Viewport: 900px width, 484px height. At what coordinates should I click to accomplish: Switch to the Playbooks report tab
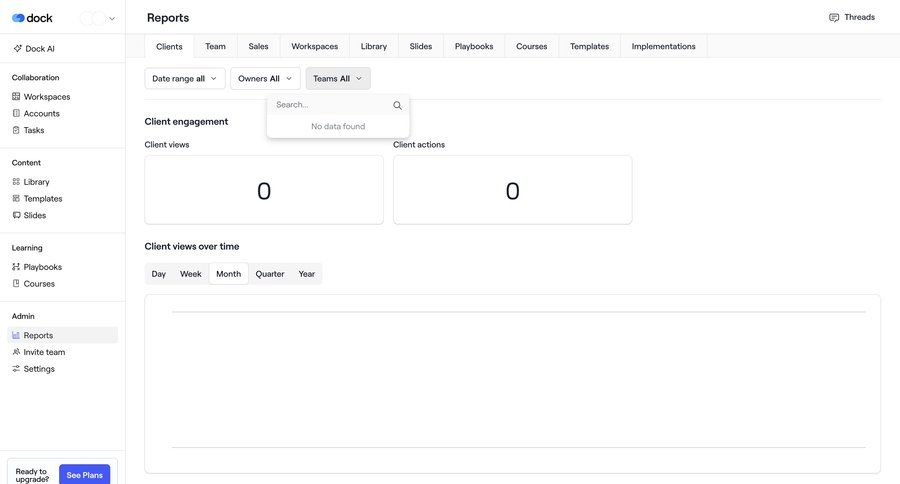click(474, 46)
